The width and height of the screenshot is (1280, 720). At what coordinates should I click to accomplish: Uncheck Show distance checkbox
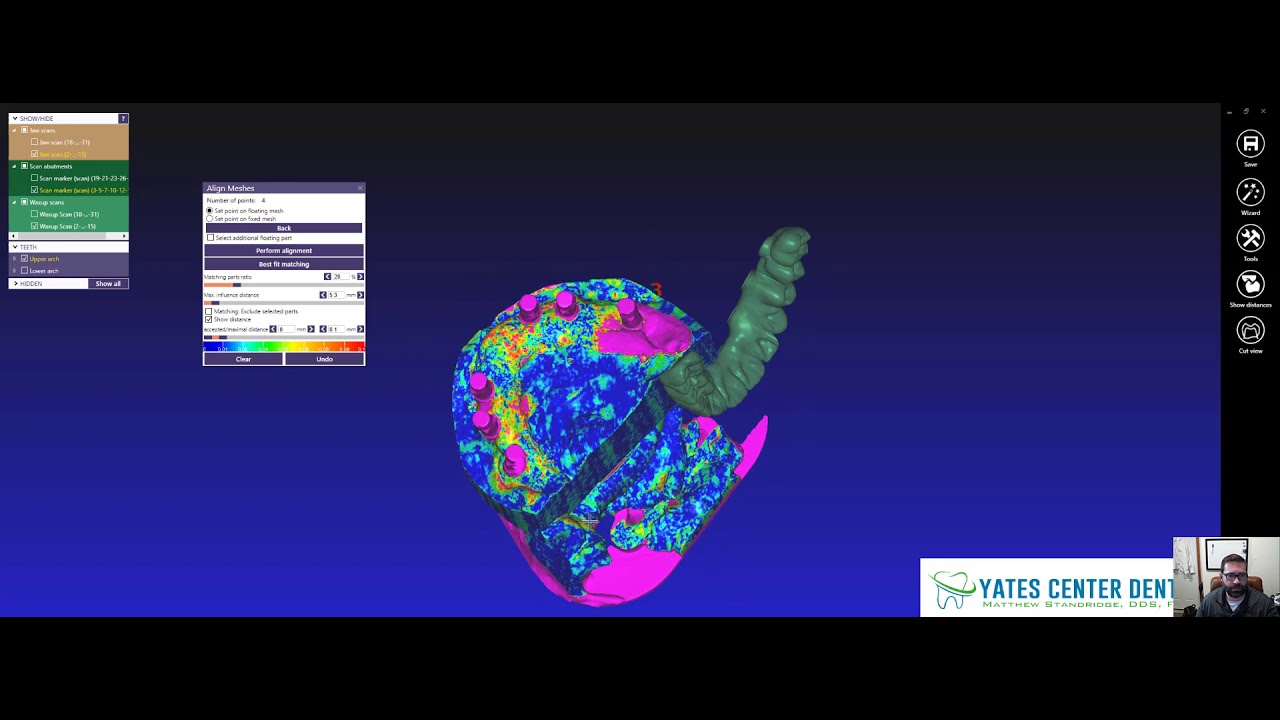pos(209,319)
